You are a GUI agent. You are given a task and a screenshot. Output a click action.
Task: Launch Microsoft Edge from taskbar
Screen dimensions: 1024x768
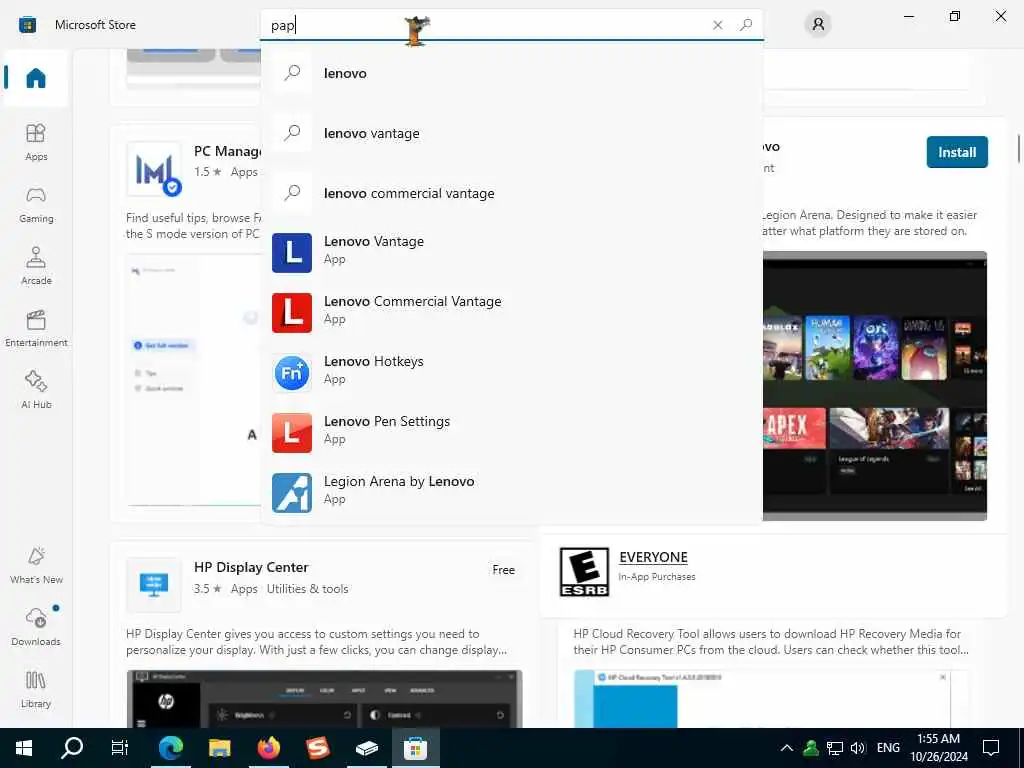tap(170, 748)
